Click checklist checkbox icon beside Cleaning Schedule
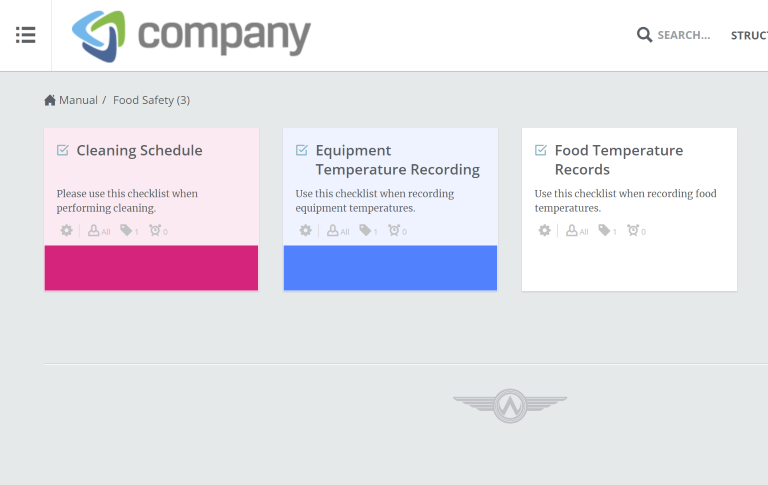This screenshot has width=768, height=485. (x=63, y=150)
